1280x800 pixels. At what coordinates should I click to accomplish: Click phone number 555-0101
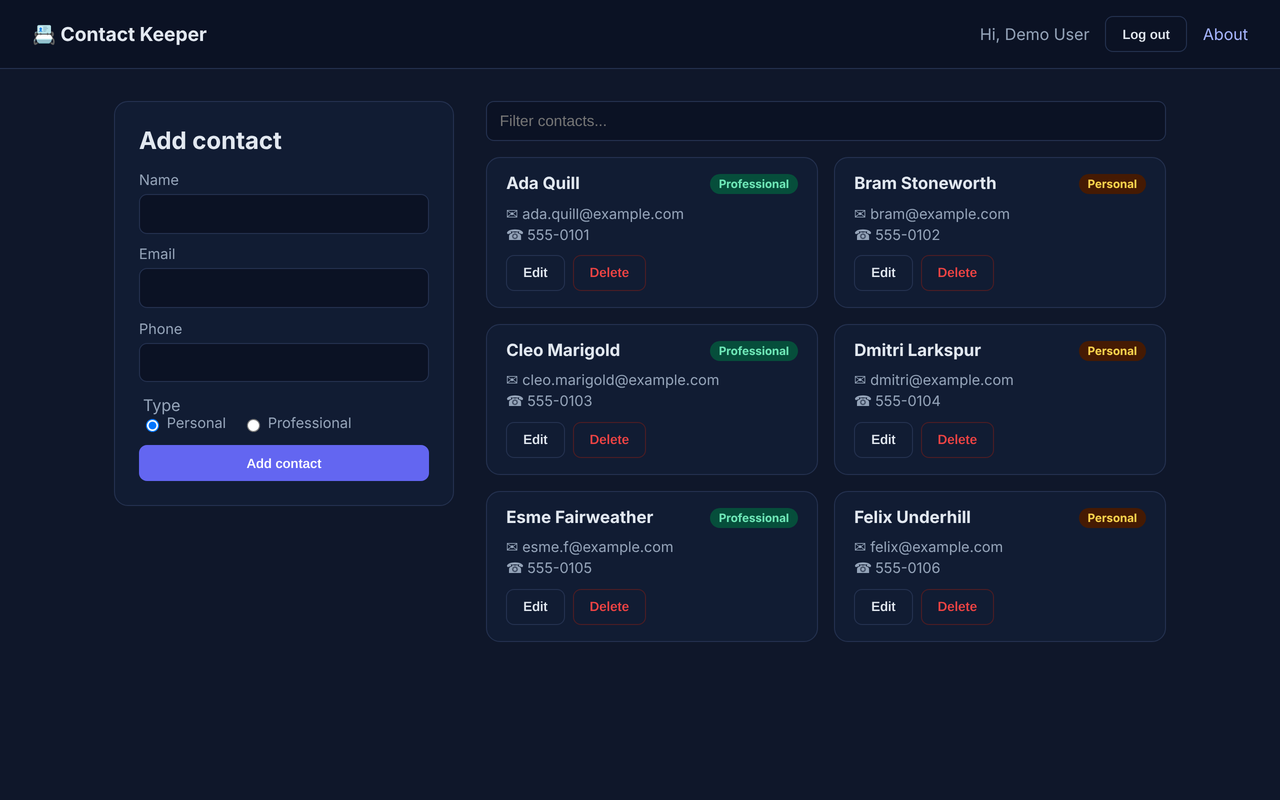[x=558, y=235]
